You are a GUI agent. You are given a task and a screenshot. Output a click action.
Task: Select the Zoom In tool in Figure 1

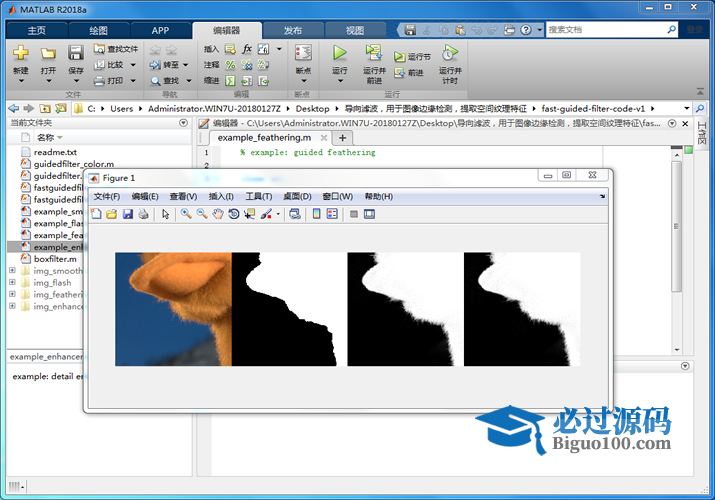(x=186, y=214)
